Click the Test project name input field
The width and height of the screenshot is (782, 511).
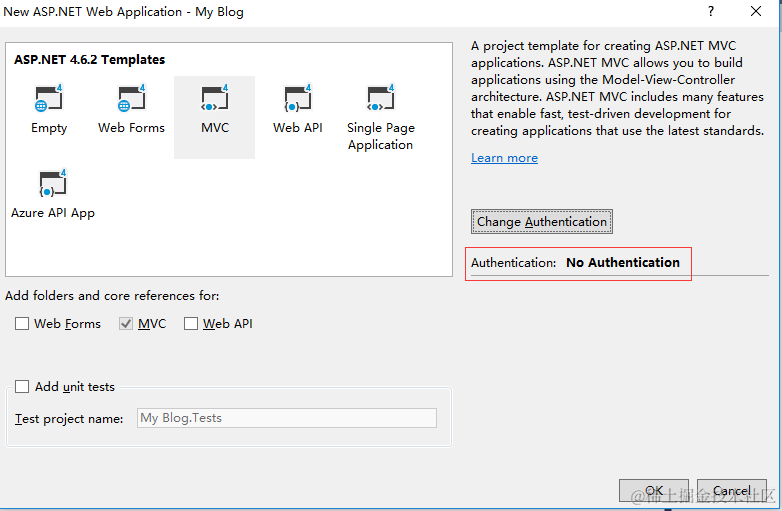coord(287,418)
